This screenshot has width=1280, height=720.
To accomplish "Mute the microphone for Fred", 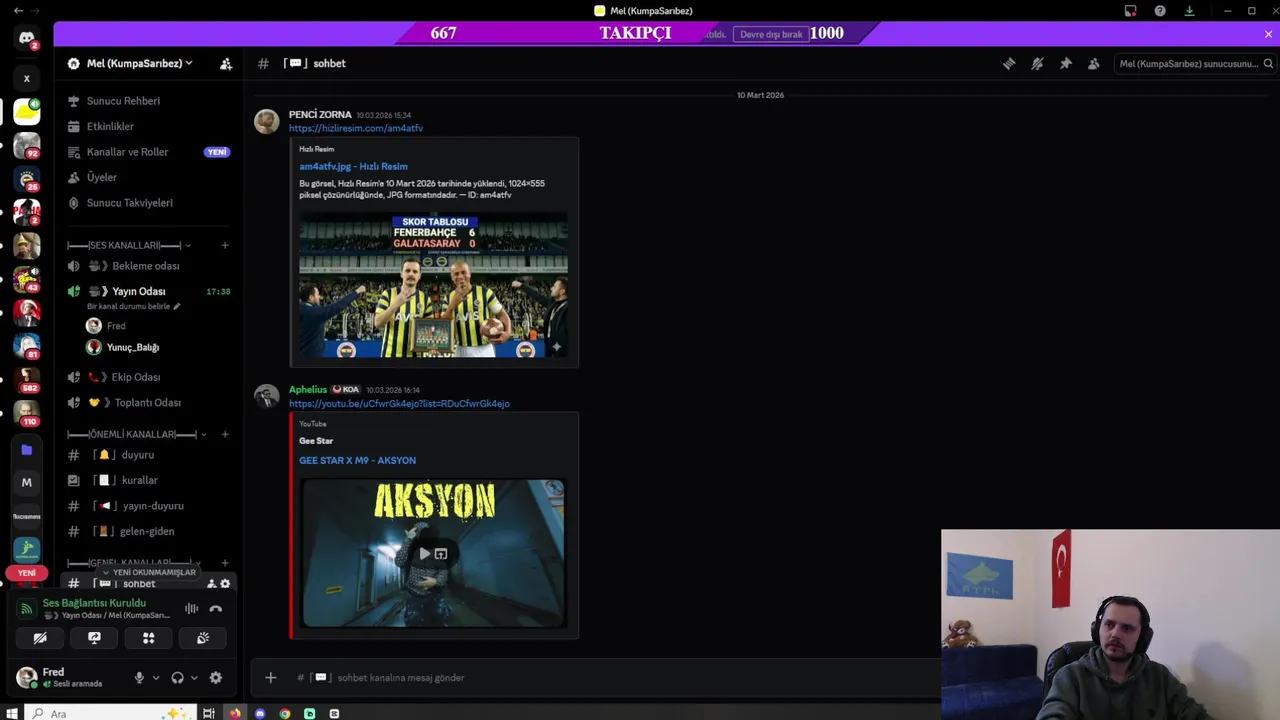I will (x=139, y=677).
